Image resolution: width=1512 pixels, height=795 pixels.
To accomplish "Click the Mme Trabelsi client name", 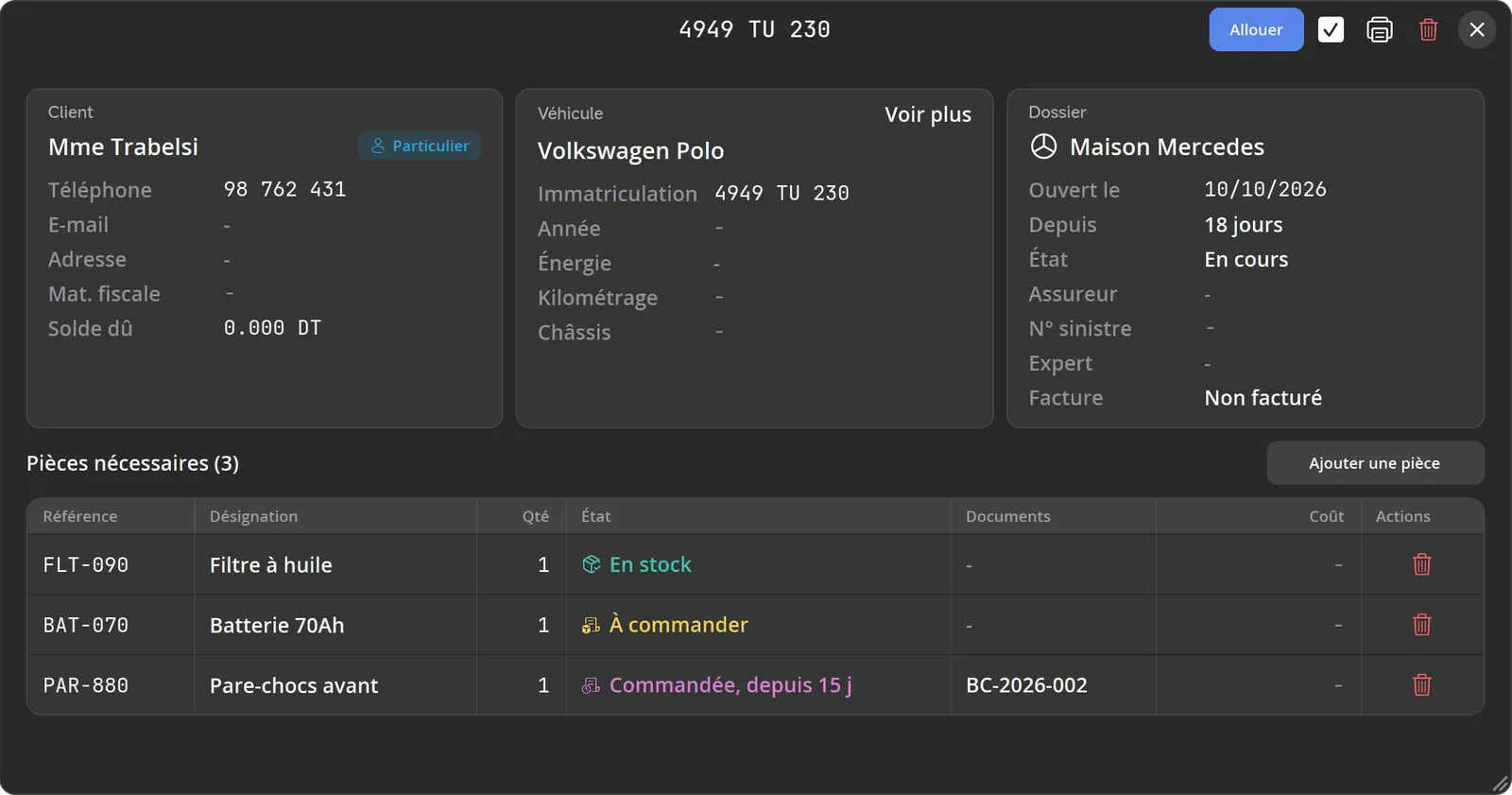I will point(123,147).
